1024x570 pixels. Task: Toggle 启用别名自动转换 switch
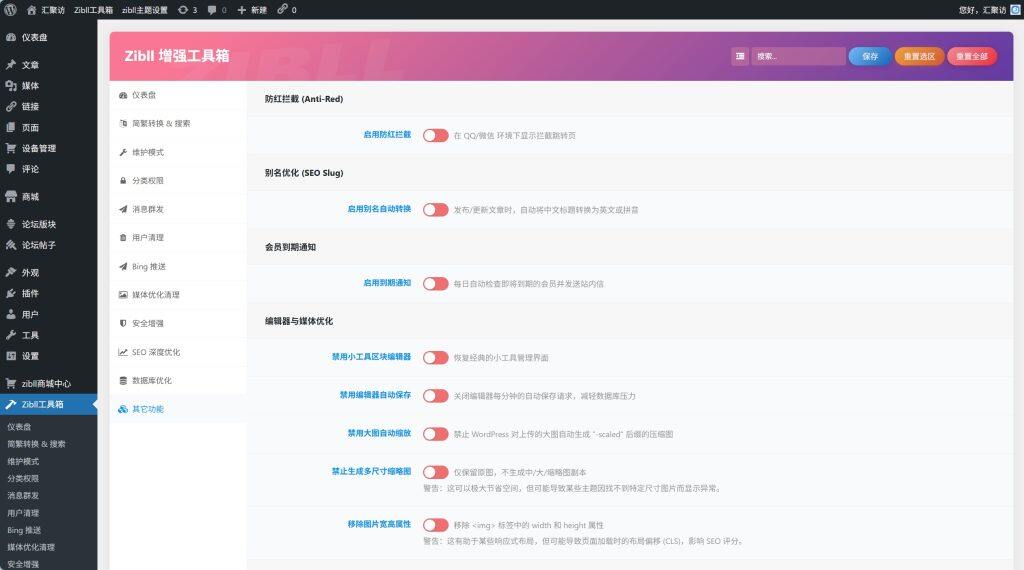pos(436,210)
